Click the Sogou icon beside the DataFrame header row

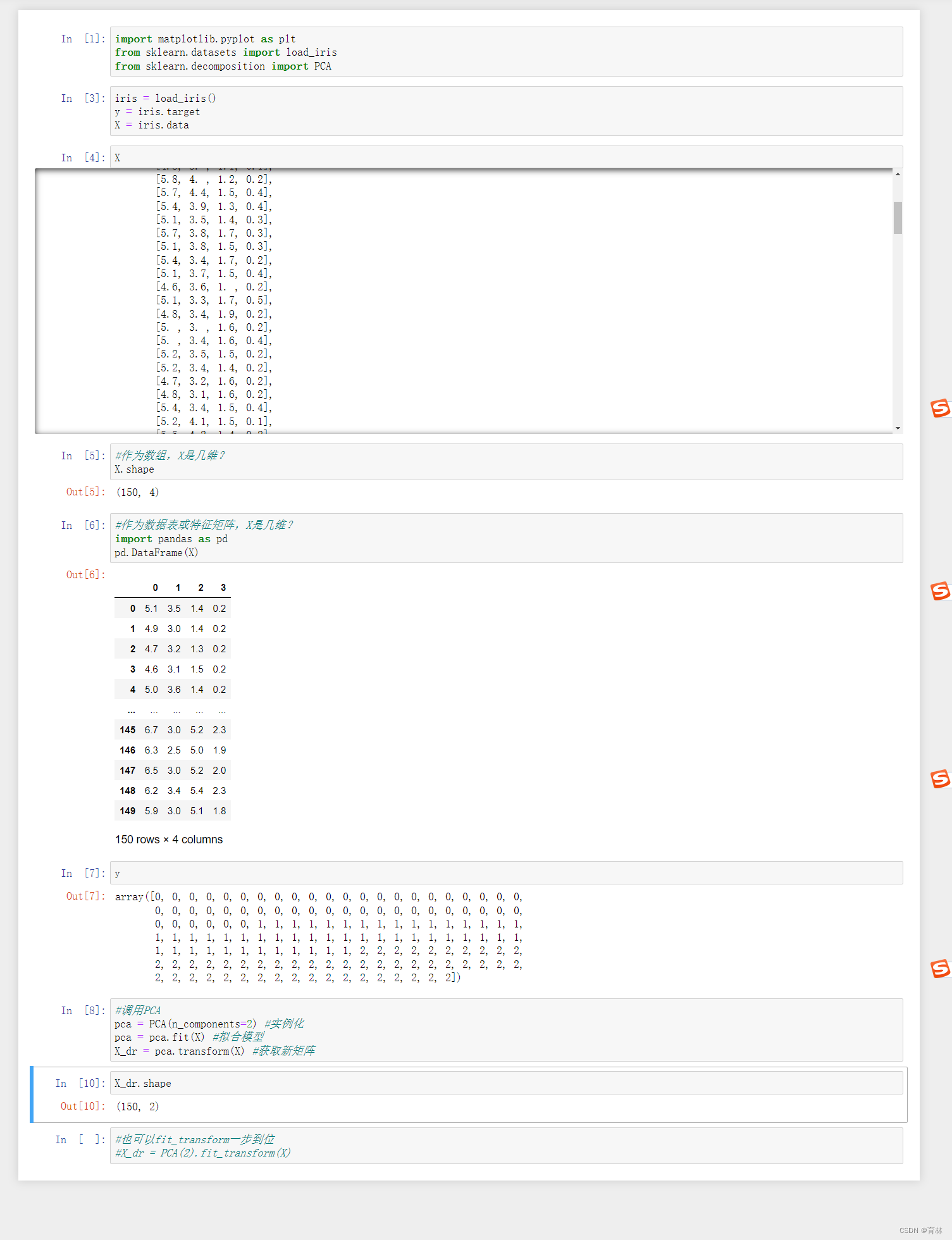pos(941,591)
